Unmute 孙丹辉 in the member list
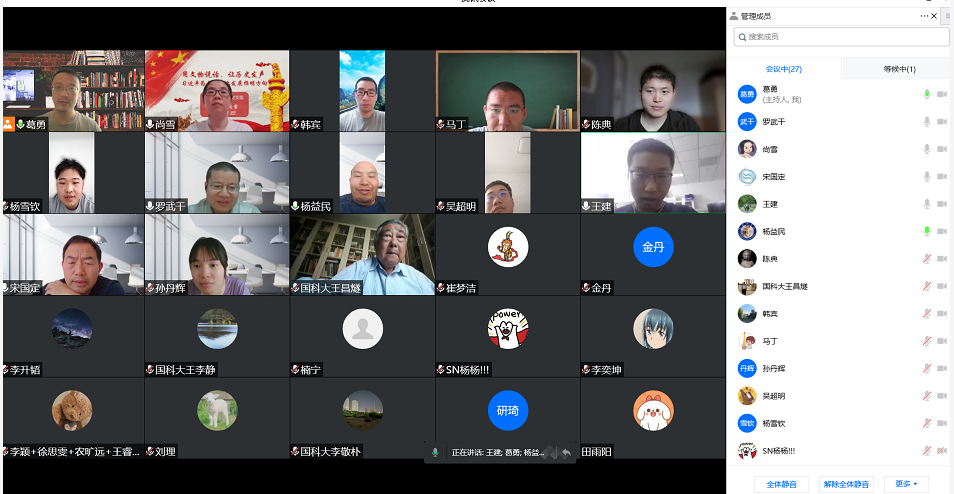954x494 pixels. 927,369
